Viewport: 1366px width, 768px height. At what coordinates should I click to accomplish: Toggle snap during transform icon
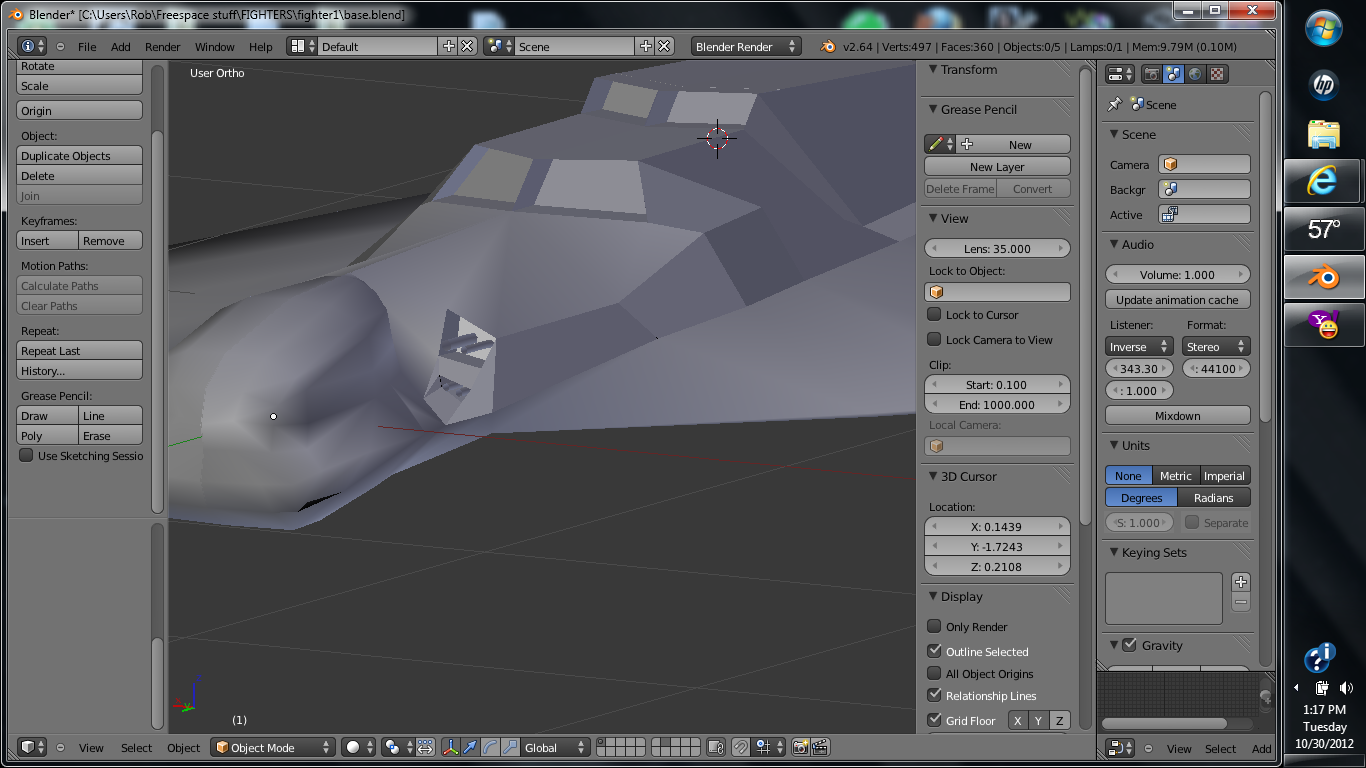point(741,747)
